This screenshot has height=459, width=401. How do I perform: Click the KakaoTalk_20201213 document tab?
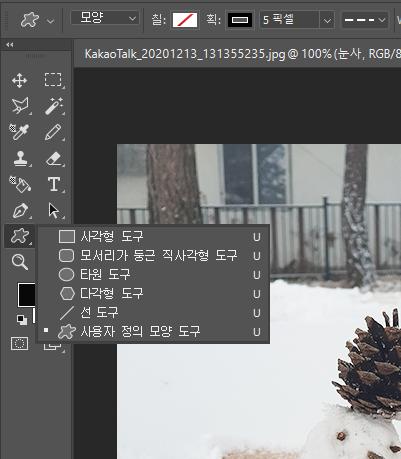coord(237,54)
